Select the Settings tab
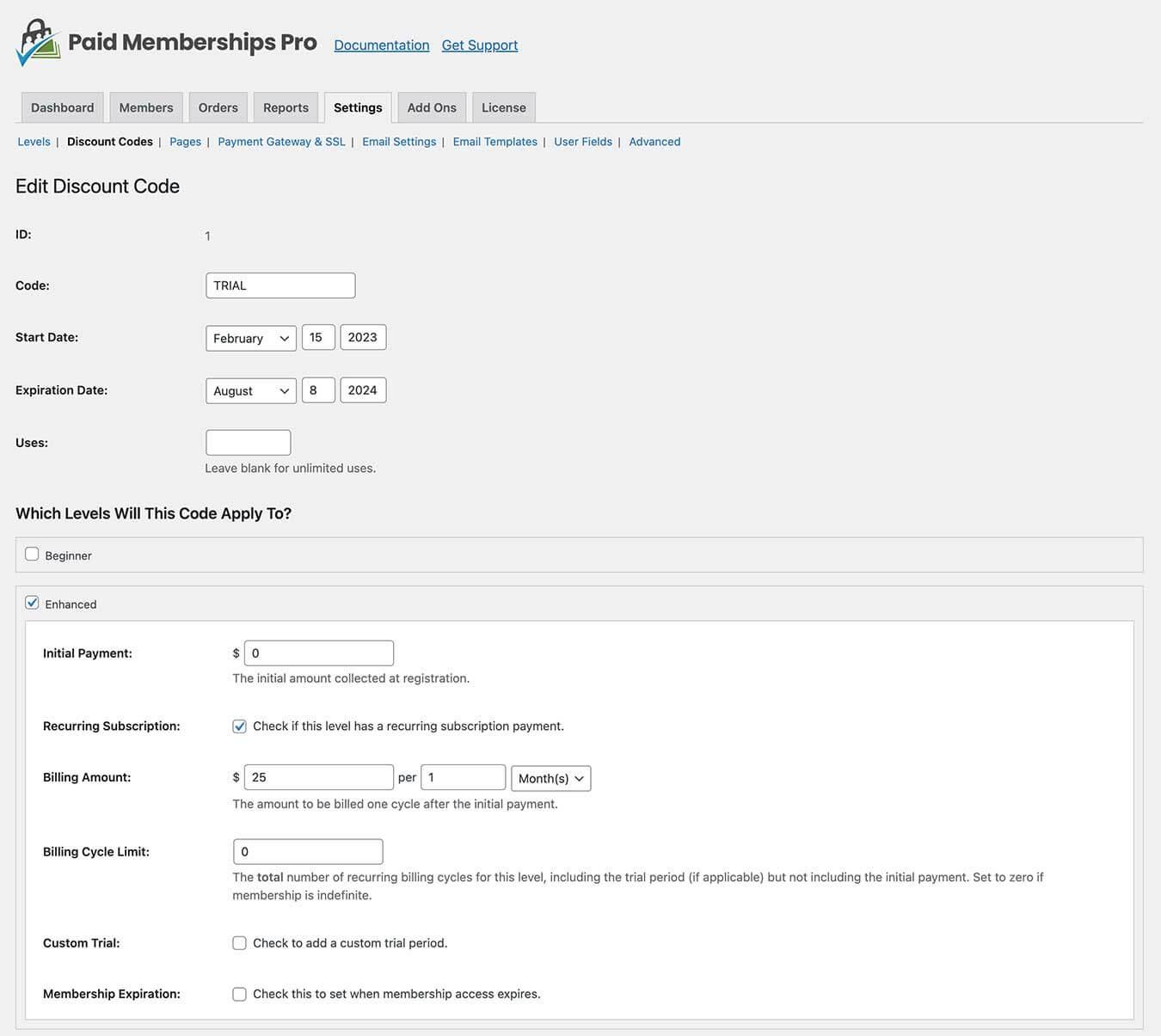The image size is (1161, 1036). 358,107
